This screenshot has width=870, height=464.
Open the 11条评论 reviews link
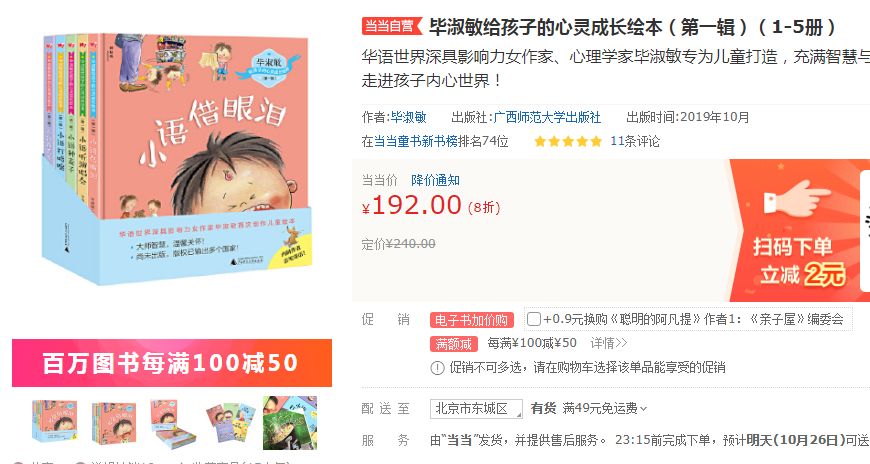(x=635, y=141)
